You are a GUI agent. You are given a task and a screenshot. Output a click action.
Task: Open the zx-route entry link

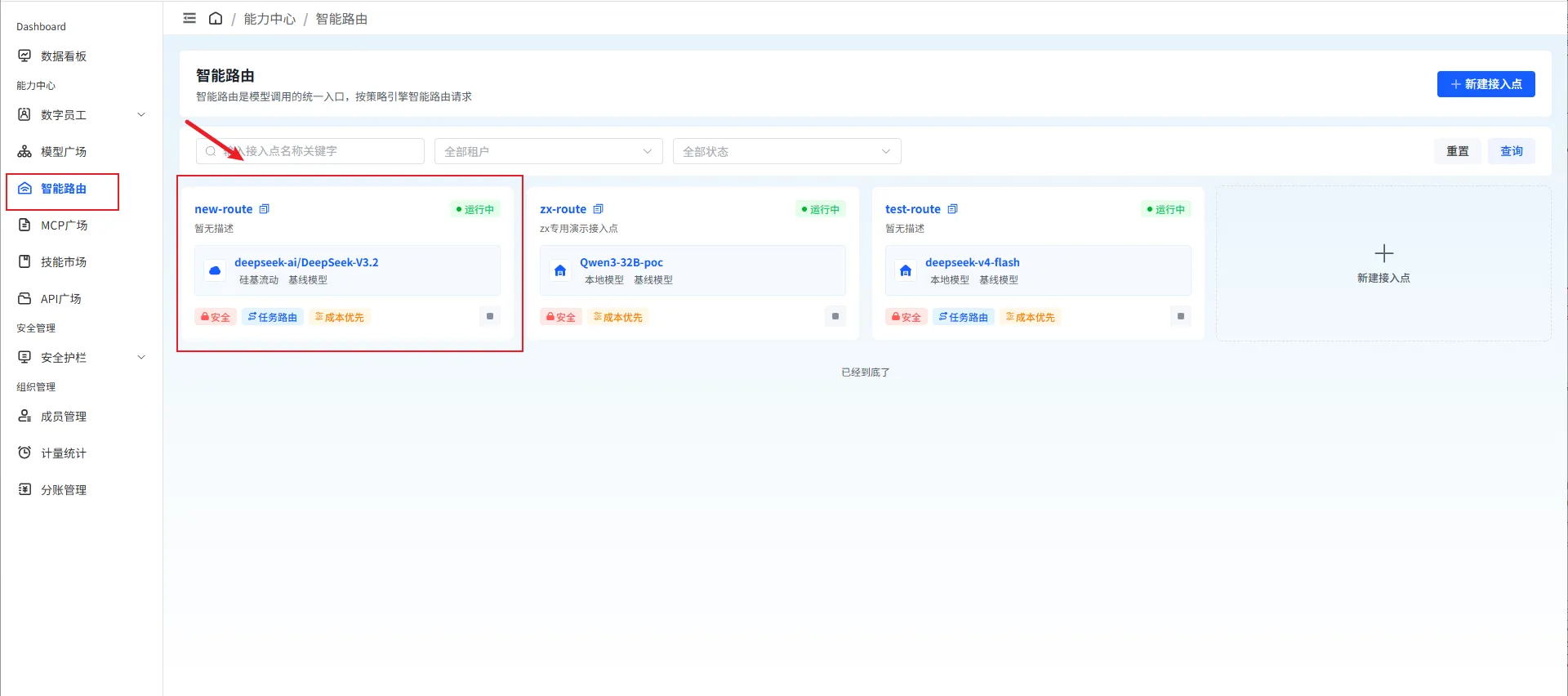[x=563, y=209]
